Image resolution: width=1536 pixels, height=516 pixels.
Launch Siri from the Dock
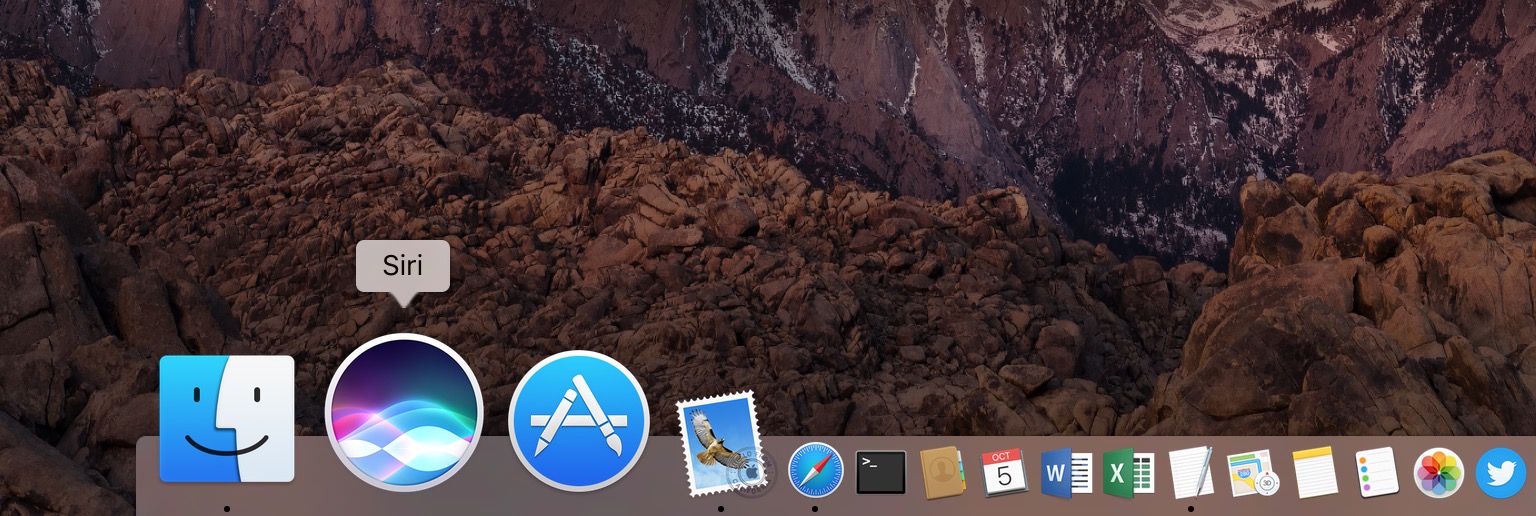tap(404, 412)
